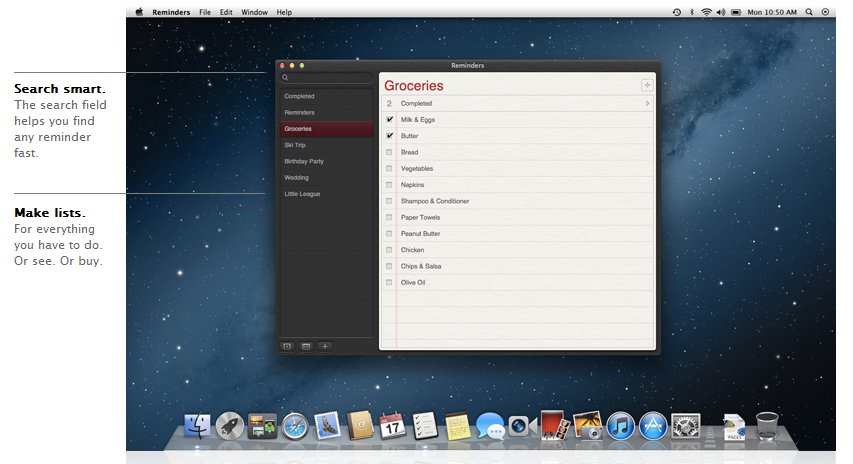The width and height of the screenshot is (853, 464).
Task: Open the Edit menu
Action: [x=226, y=12]
